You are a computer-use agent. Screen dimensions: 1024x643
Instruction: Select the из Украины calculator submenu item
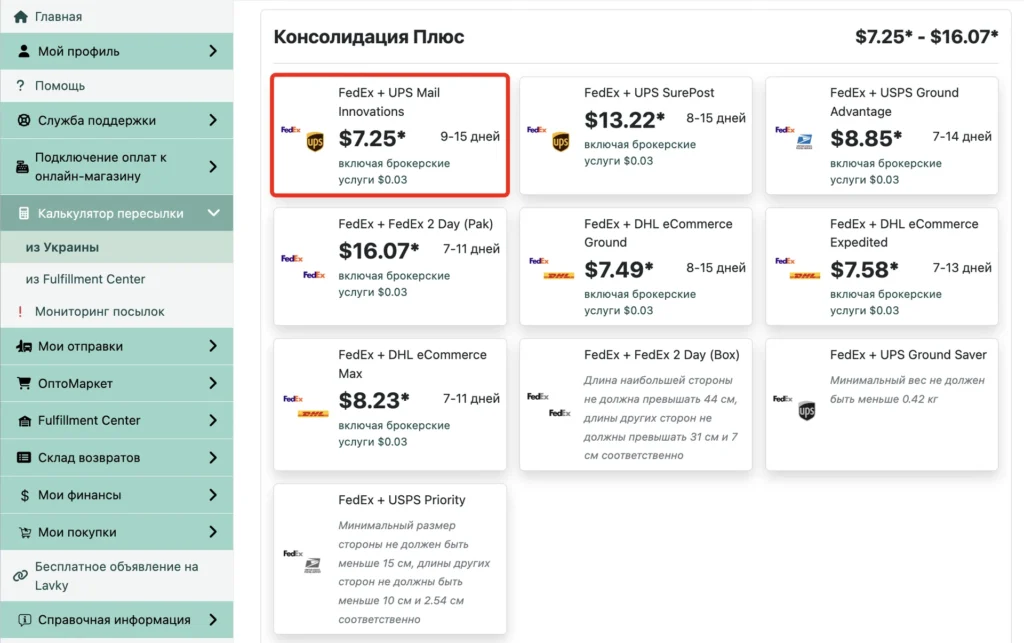(116, 247)
